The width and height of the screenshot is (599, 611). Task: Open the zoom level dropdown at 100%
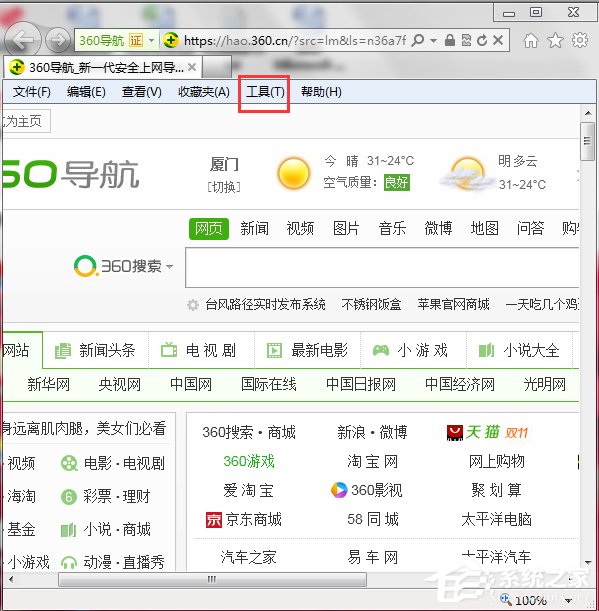569,600
